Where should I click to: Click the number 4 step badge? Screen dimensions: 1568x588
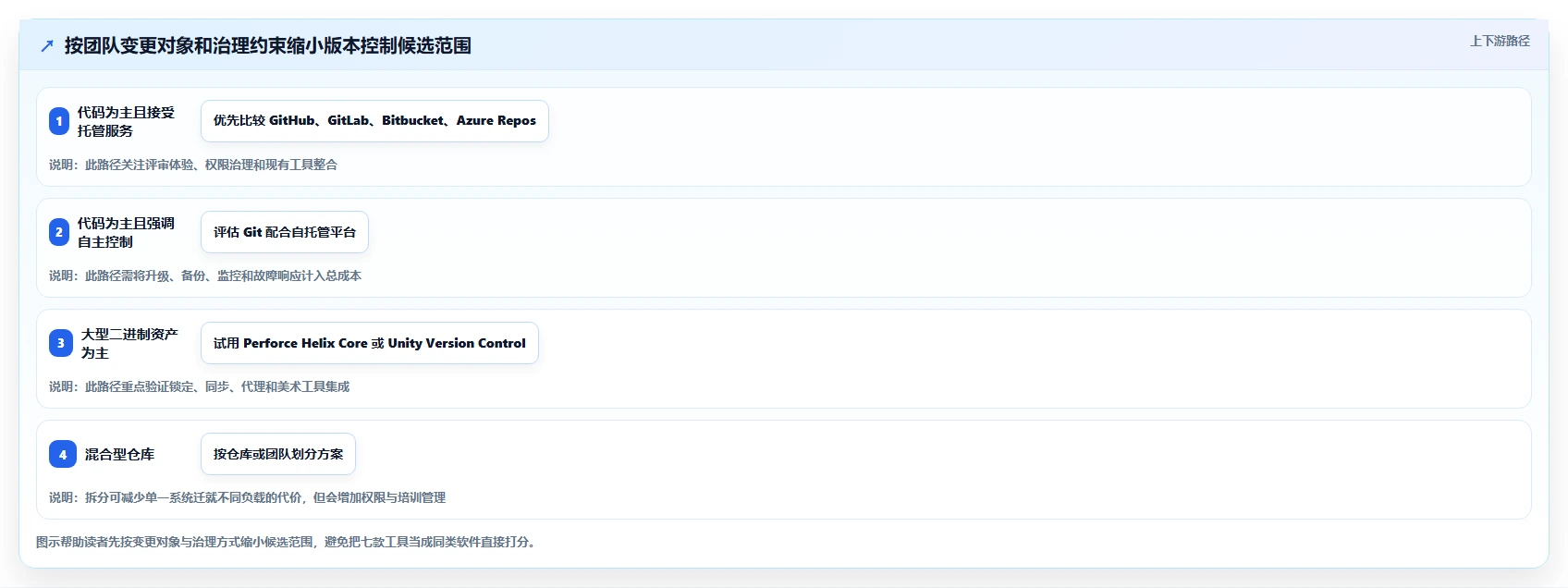63,454
